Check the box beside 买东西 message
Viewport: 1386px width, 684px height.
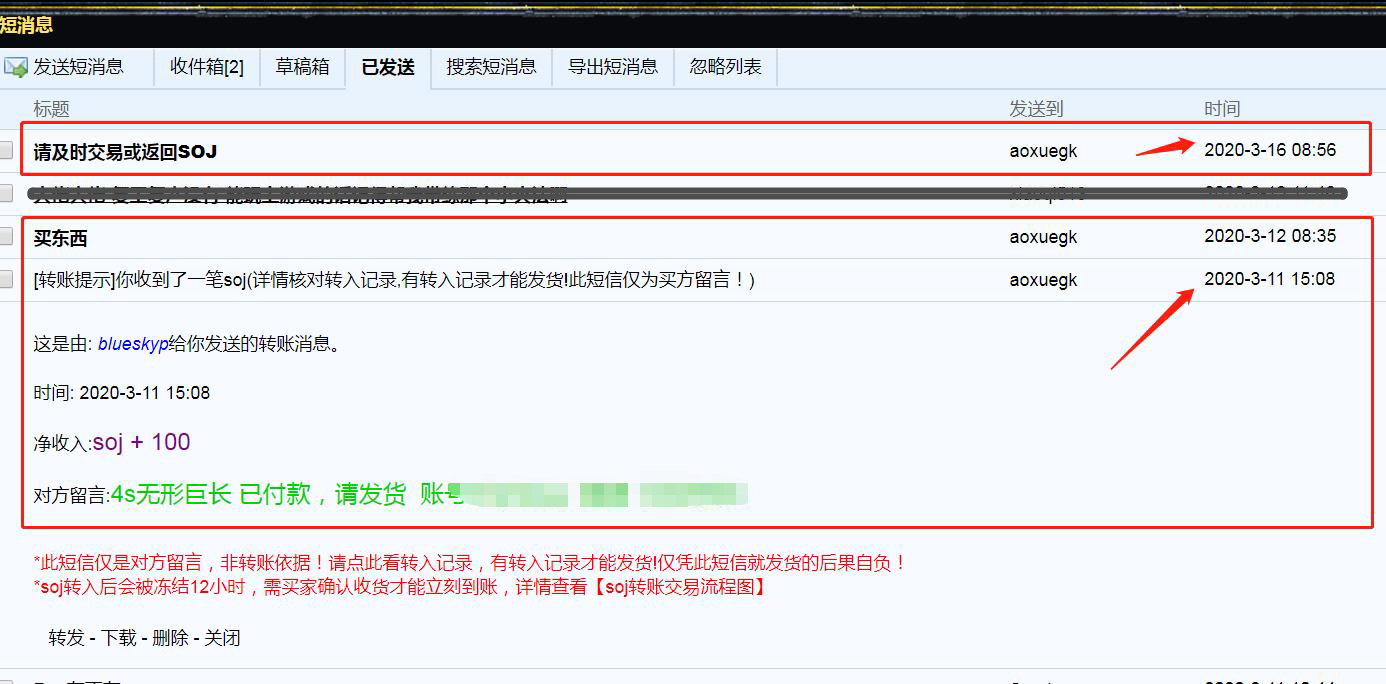coord(6,237)
